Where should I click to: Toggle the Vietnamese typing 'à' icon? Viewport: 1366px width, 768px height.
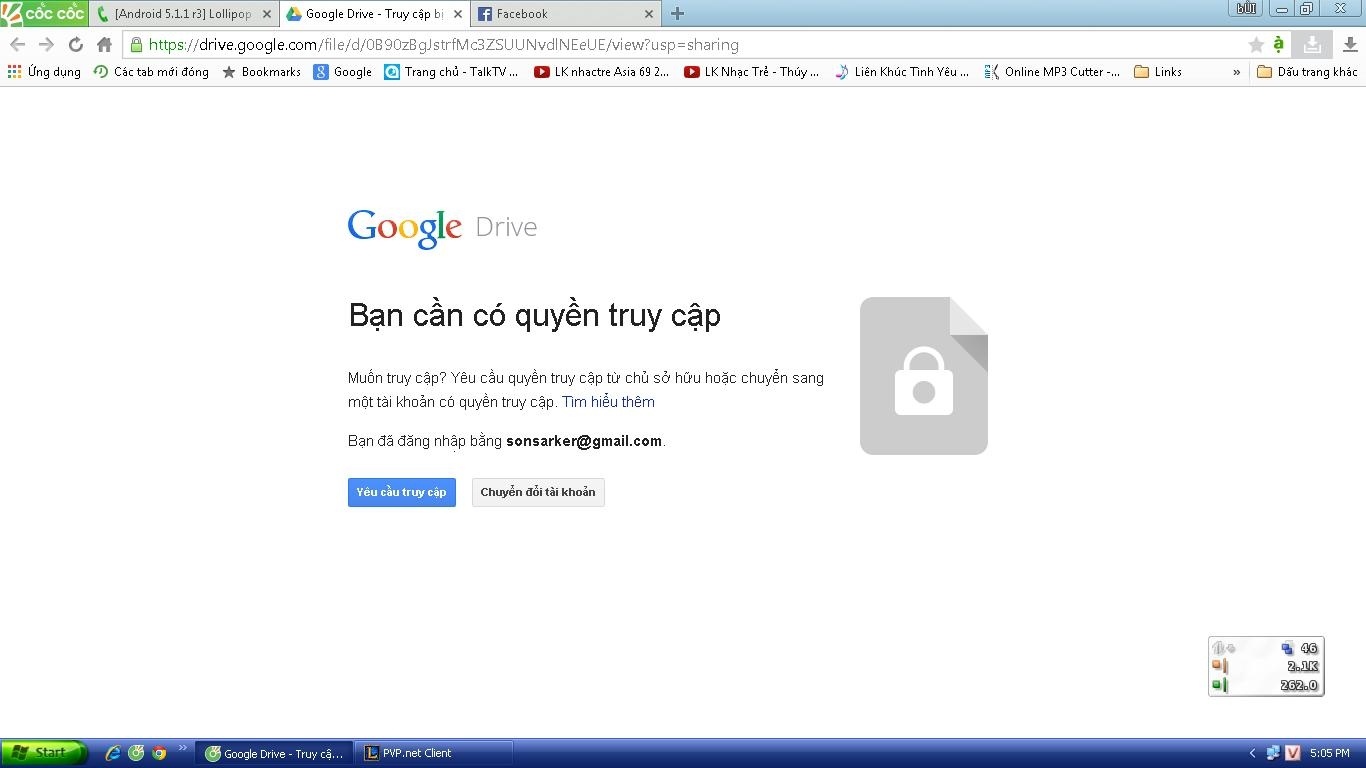coord(1278,45)
